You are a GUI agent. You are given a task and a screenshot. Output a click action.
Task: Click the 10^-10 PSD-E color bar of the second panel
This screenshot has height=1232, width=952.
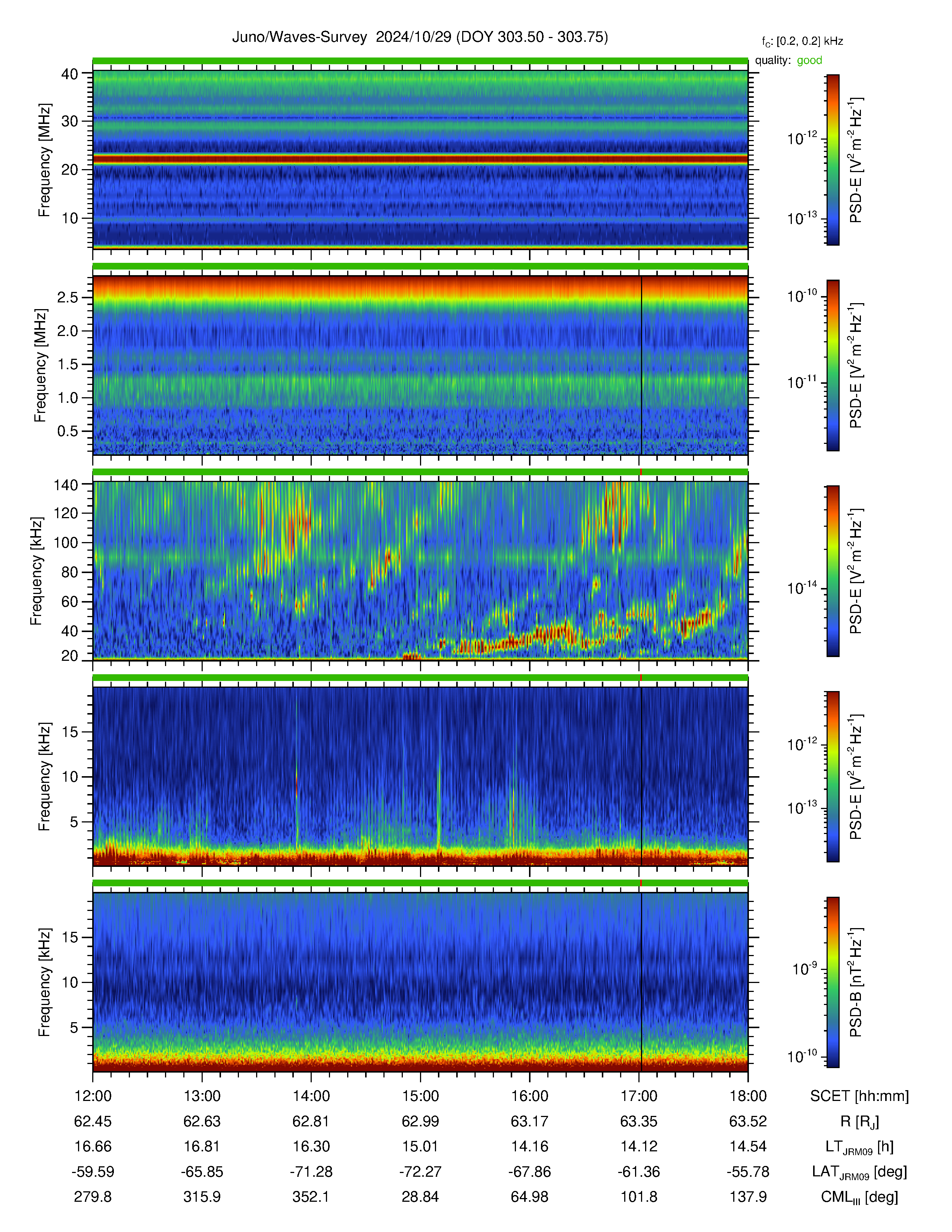coord(833,365)
